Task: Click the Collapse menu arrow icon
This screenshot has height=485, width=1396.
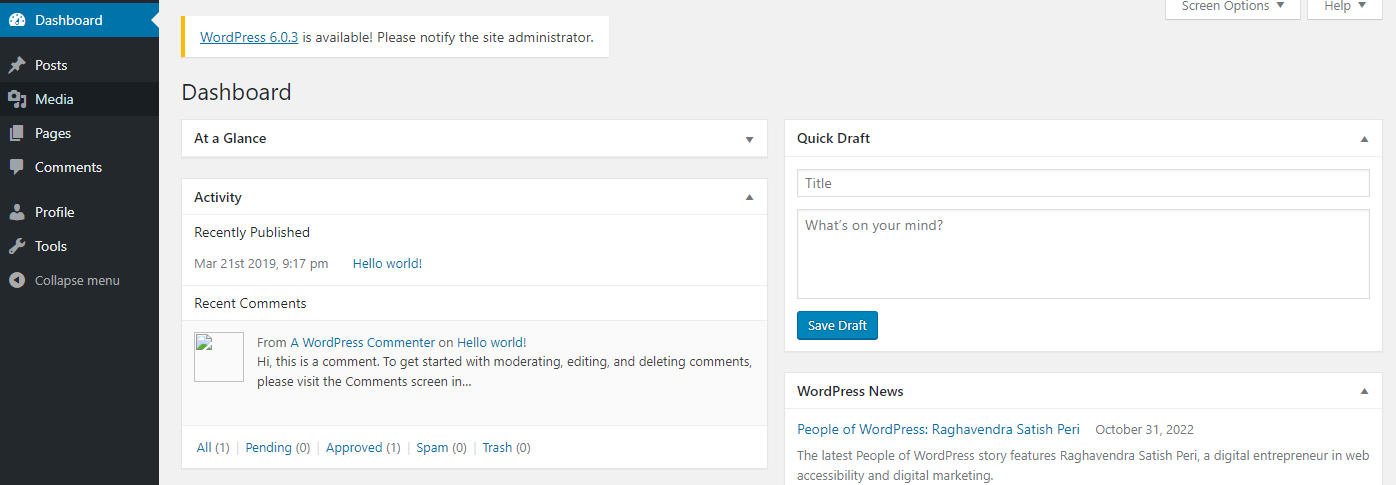Action: pos(17,281)
